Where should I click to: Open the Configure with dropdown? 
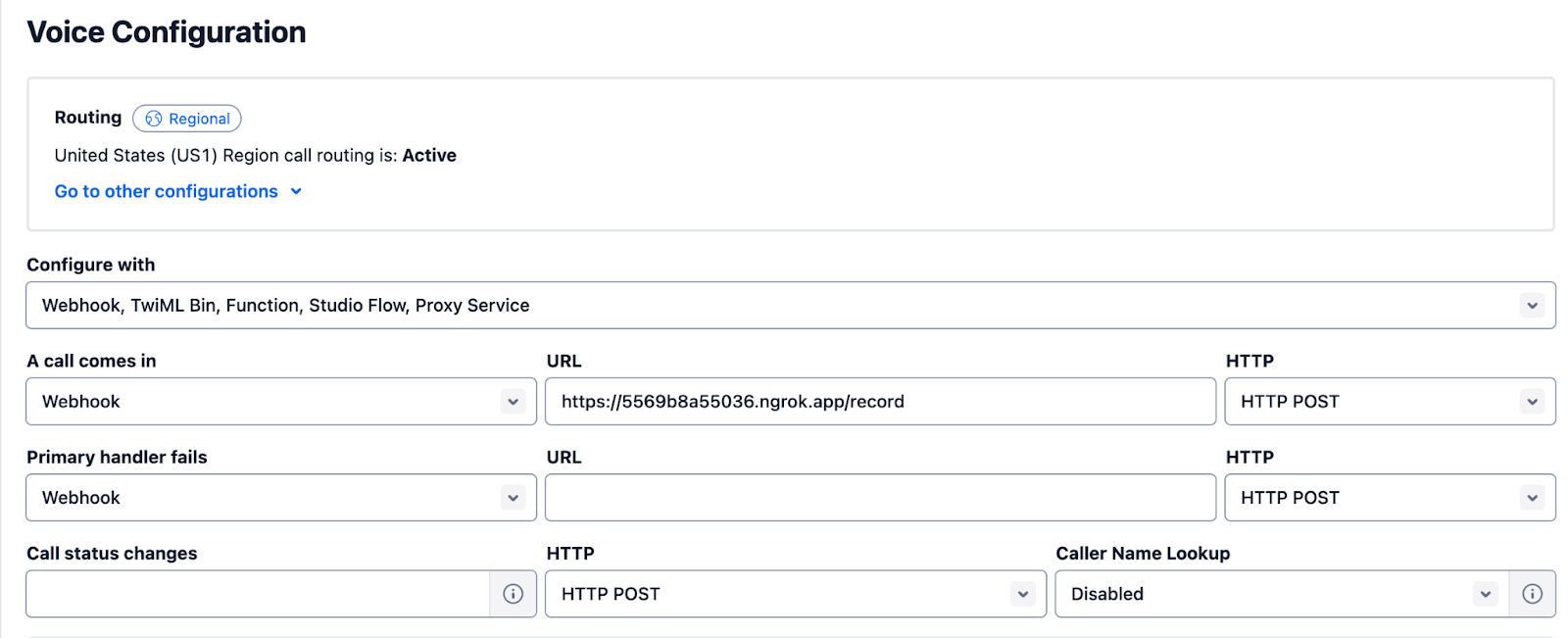point(790,306)
